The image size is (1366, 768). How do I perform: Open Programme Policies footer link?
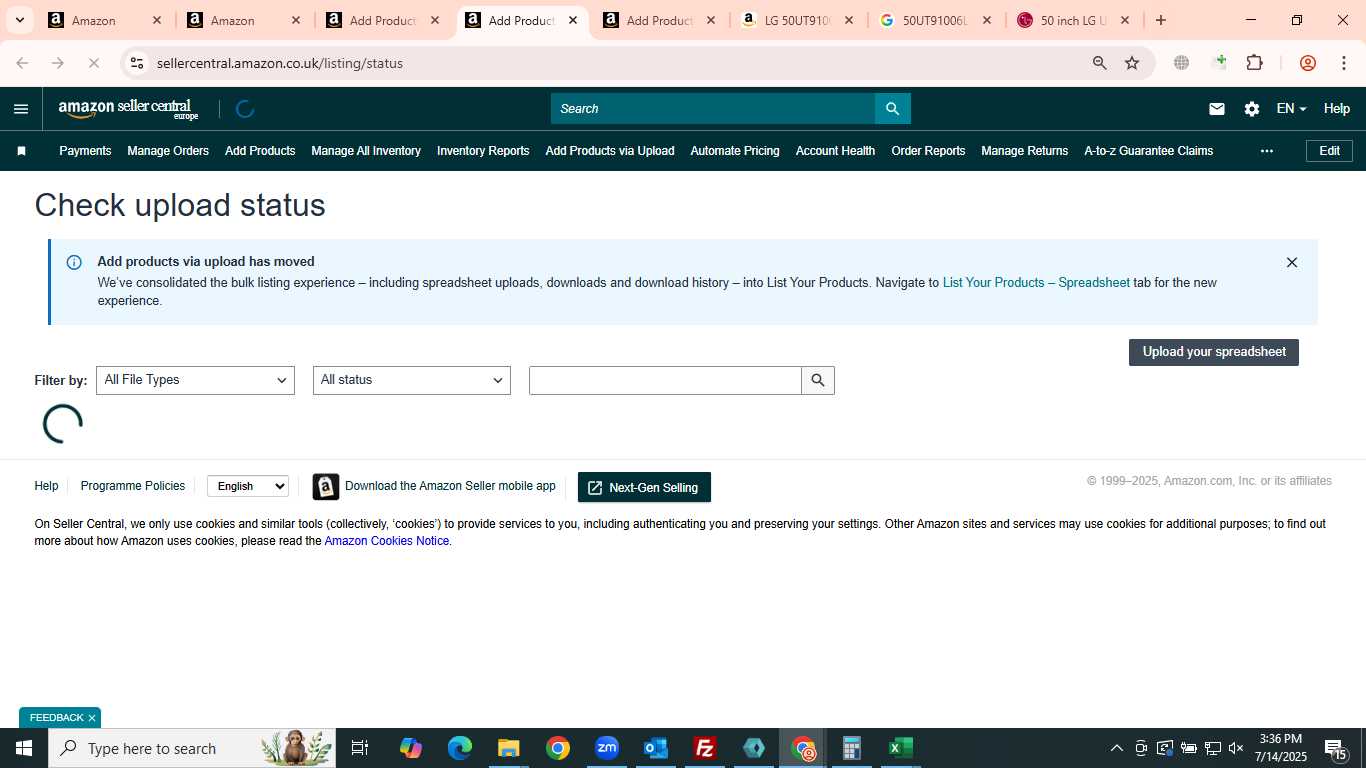(x=133, y=486)
